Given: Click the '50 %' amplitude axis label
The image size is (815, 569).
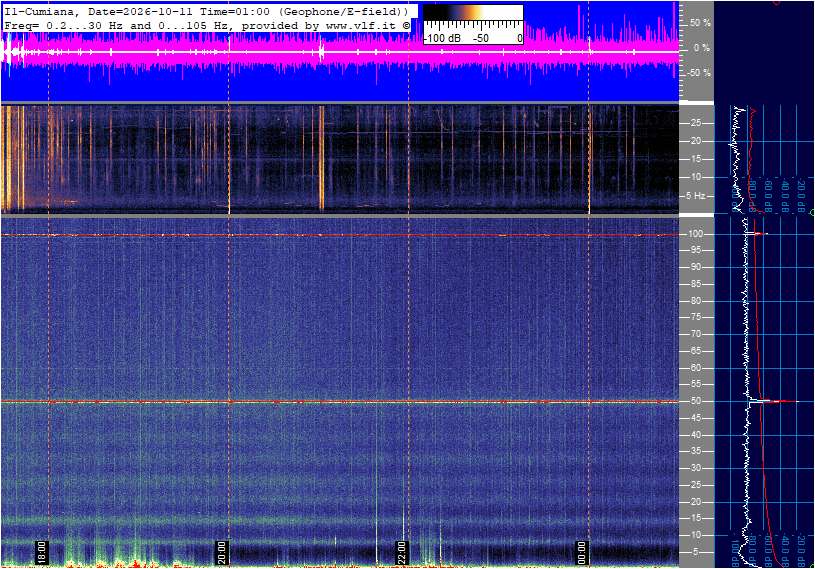Looking at the screenshot, I should coord(700,23).
